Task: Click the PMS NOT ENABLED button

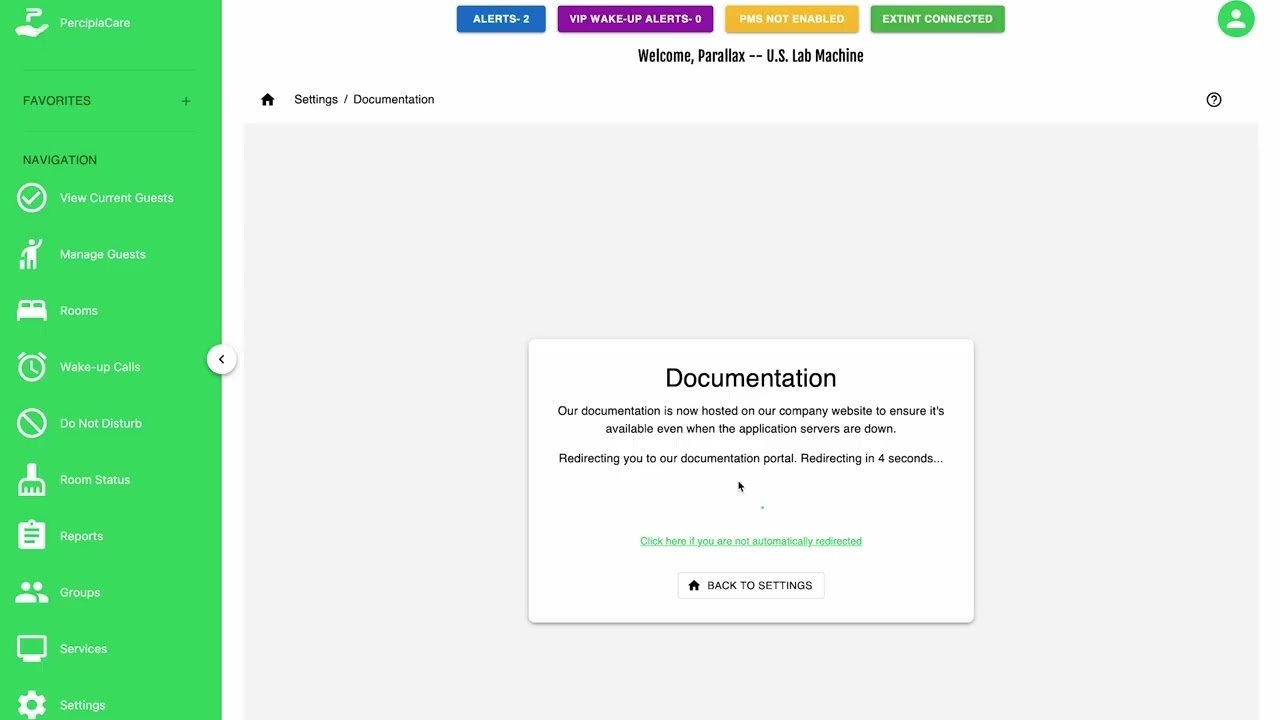Action: point(792,19)
